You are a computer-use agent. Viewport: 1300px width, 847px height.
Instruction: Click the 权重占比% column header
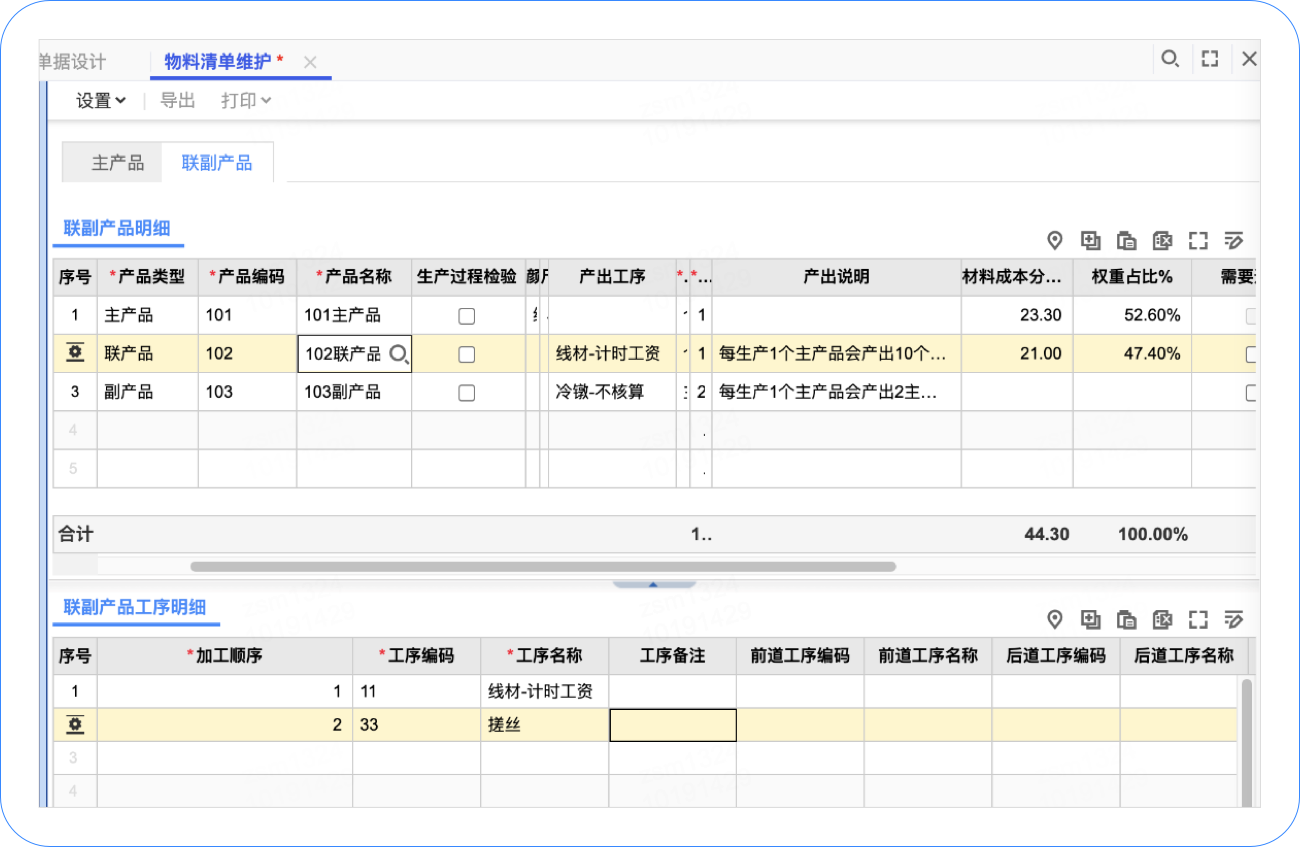1132,277
